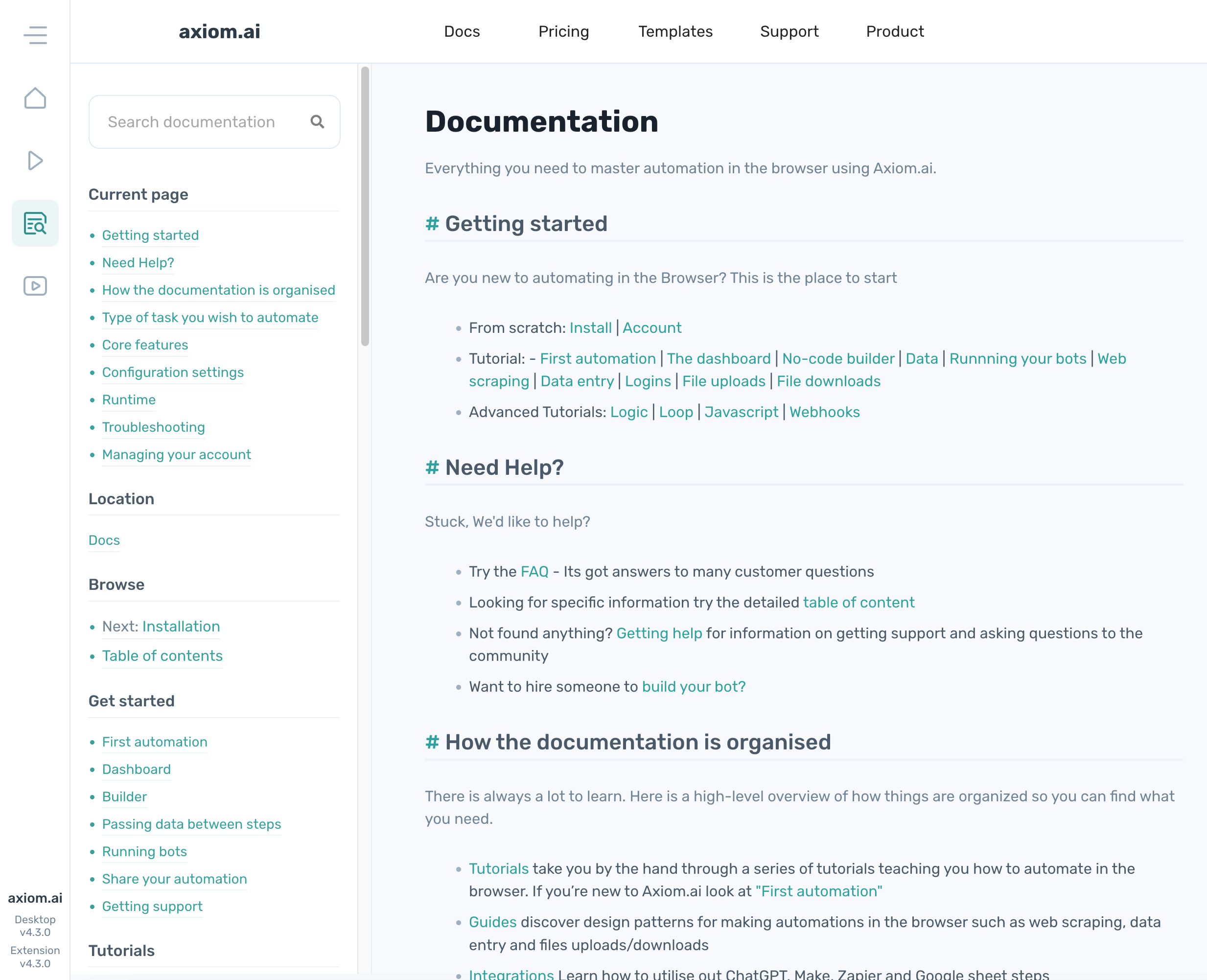Open the Loop advanced tutorial
1207x980 pixels.
(x=676, y=413)
